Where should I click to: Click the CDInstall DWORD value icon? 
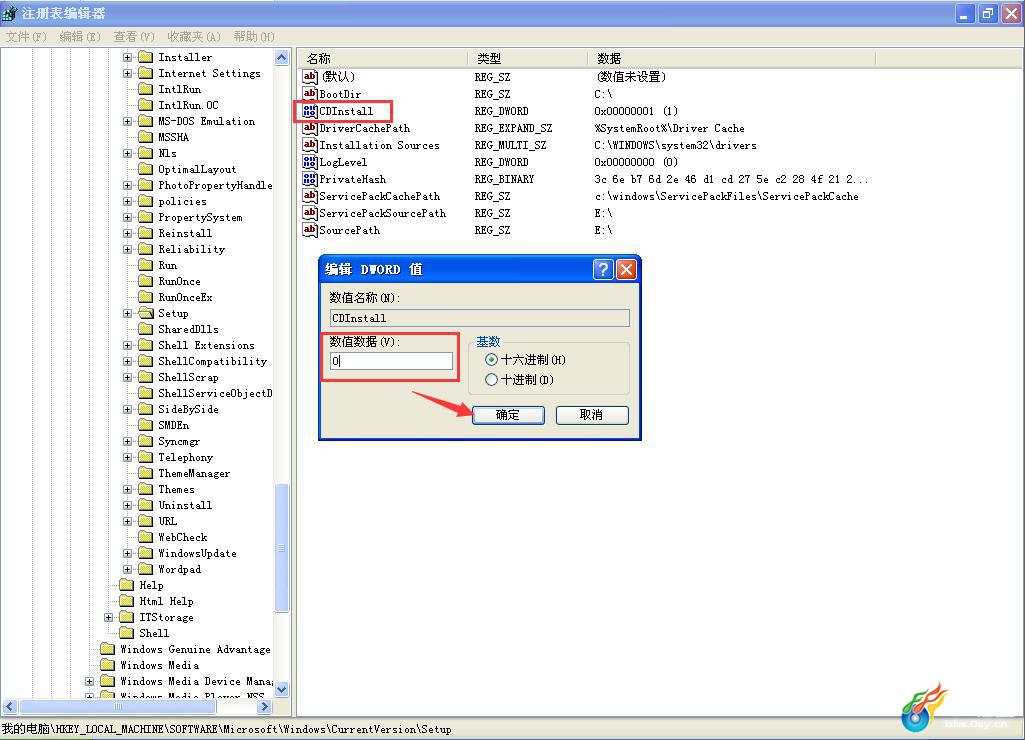coord(310,111)
